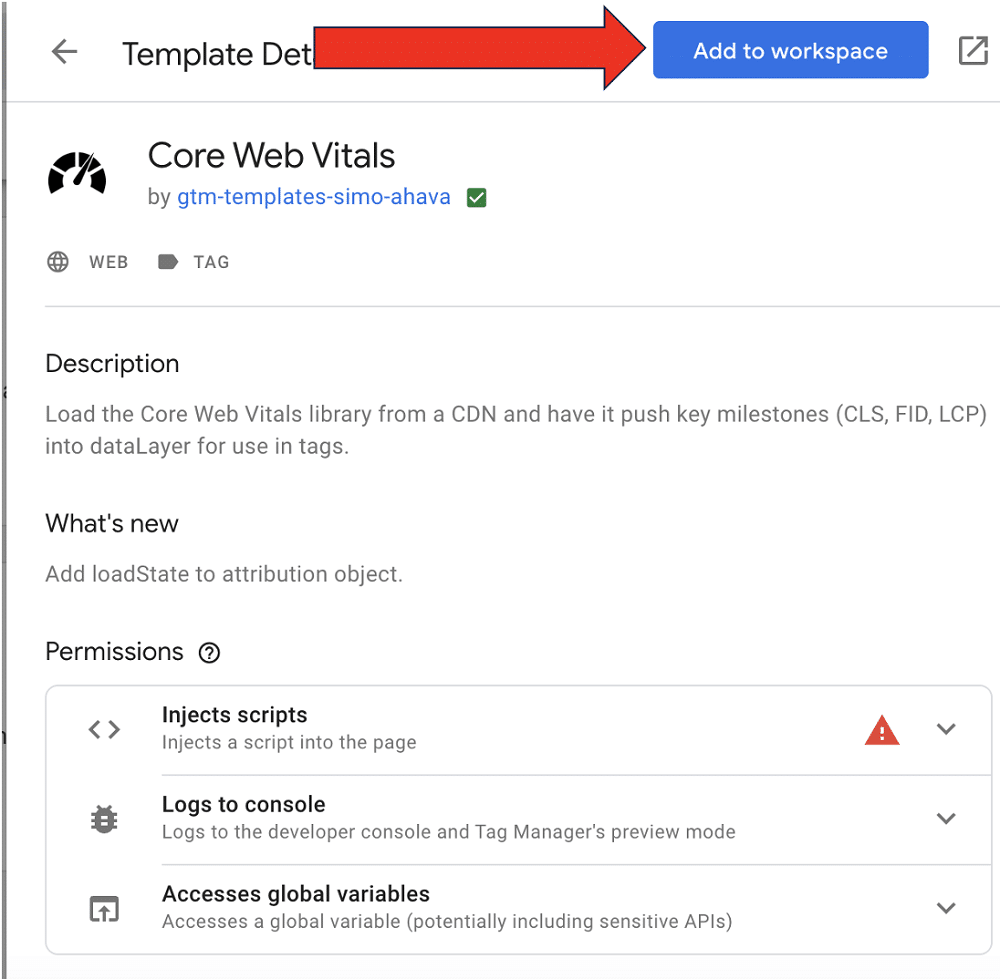This screenshot has width=1000, height=979.
Task: Click the back arrow at the top left
Action: pos(64,52)
